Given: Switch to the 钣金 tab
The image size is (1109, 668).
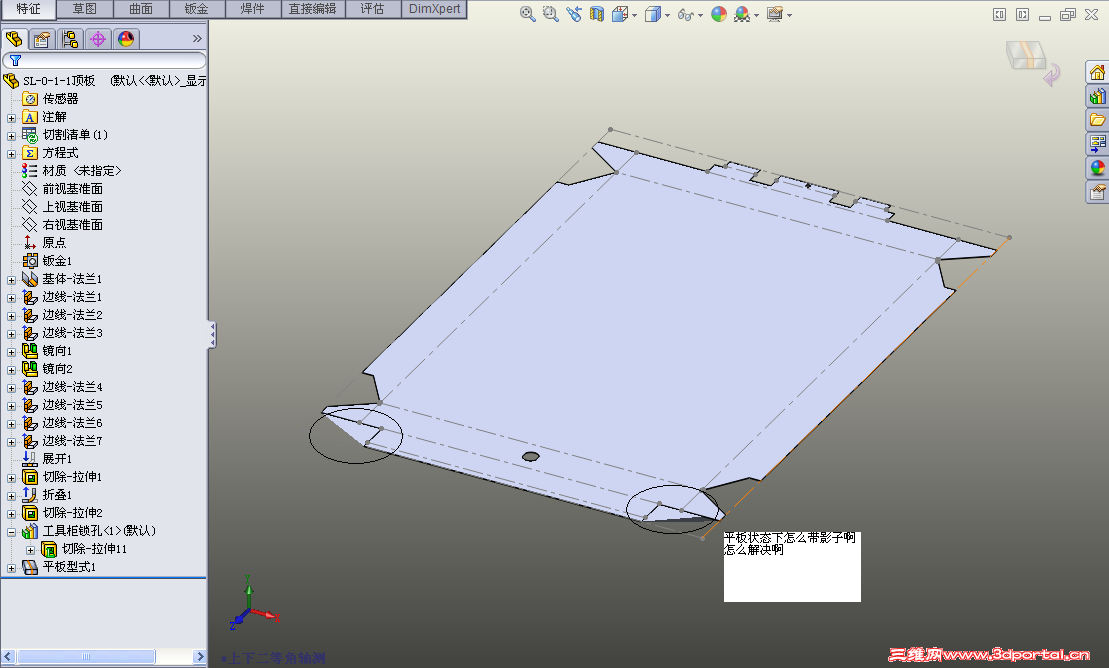Looking at the screenshot, I should (x=197, y=9).
